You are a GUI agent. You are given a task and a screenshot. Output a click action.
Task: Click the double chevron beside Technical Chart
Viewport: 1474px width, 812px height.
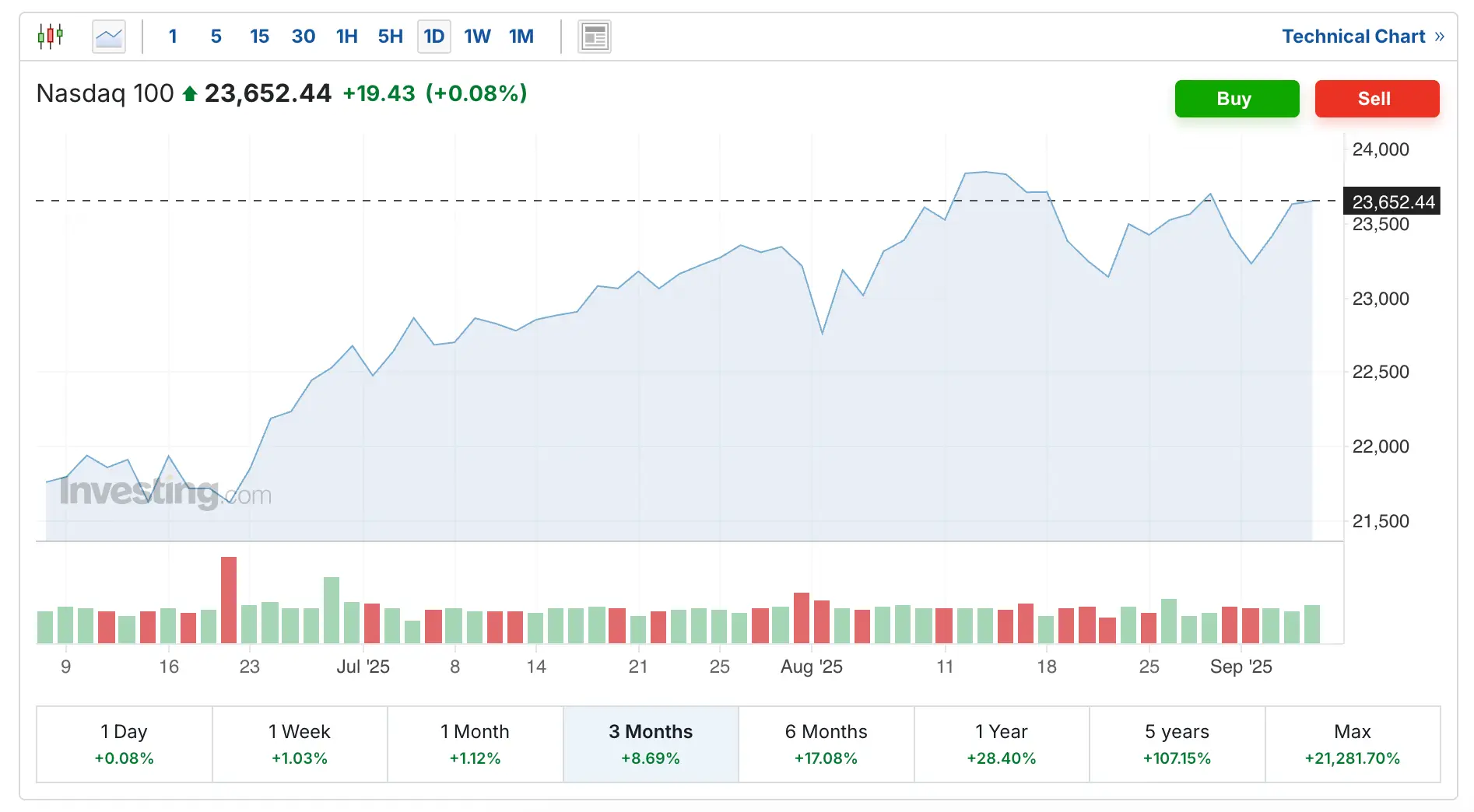click(x=1439, y=37)
